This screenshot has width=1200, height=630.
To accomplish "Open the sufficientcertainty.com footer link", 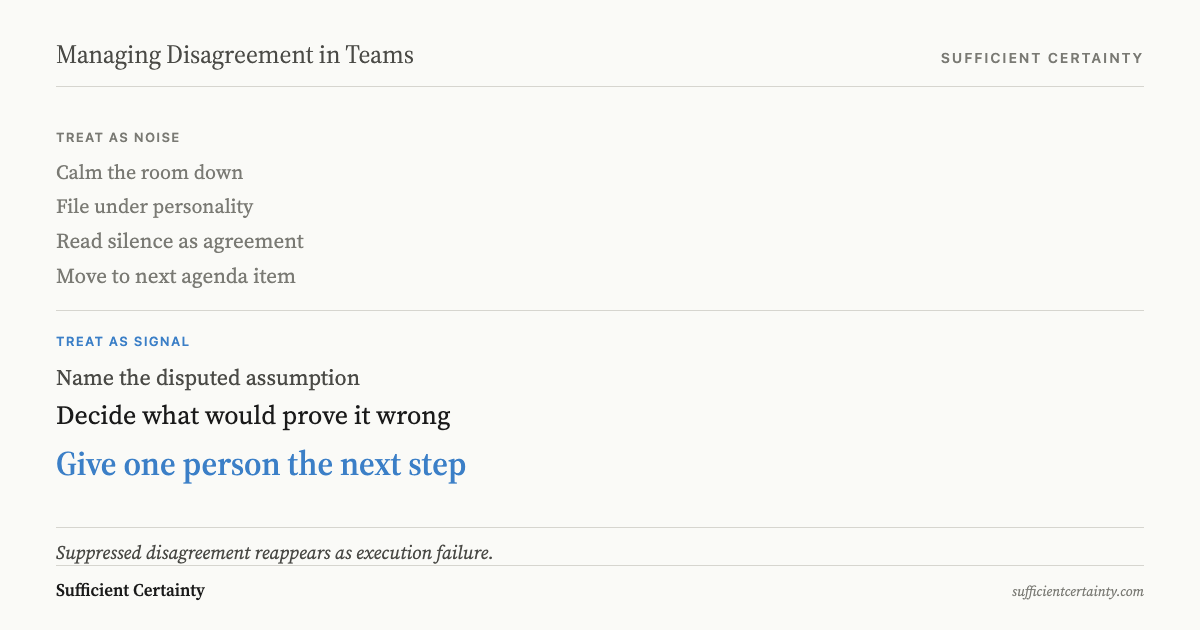I will 1078,592.
